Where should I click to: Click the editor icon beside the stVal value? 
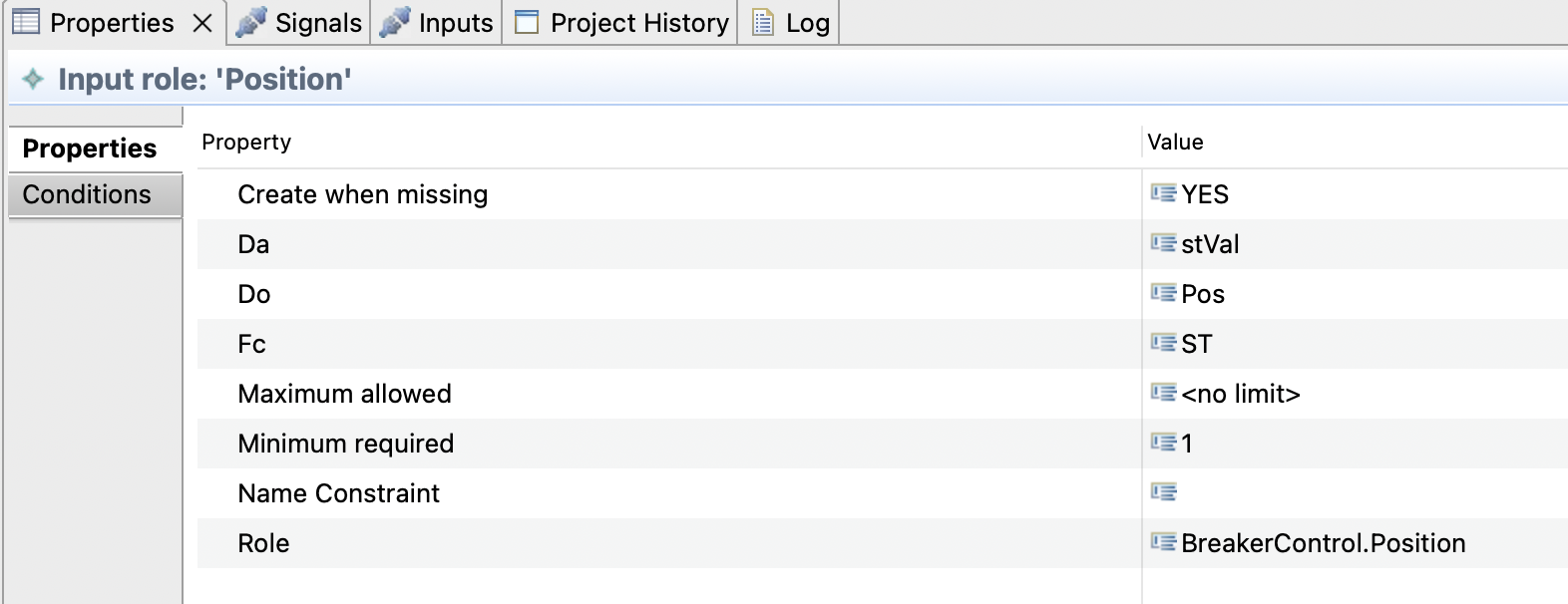pyautogui.click(x=1164, y=243)
